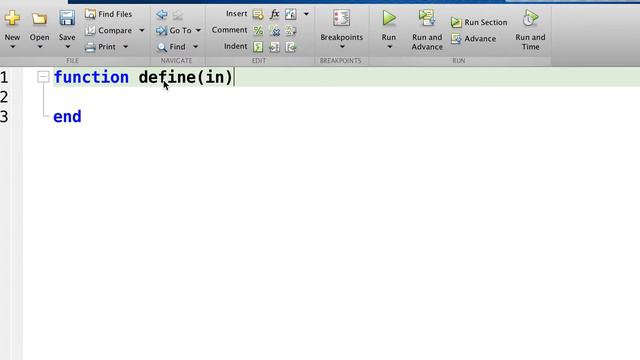Click the Print button
The width and height of the screenshot is (640, 360).
(x=100, y=47)
